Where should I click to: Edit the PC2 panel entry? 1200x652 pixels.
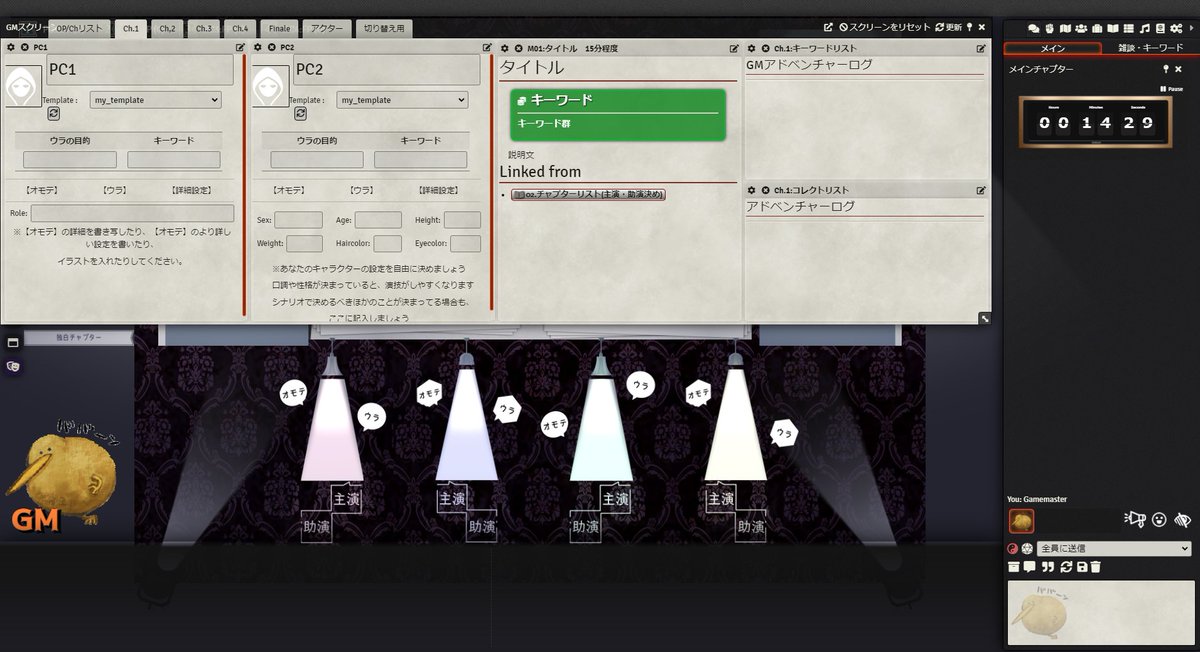click(x=487, y=47)
